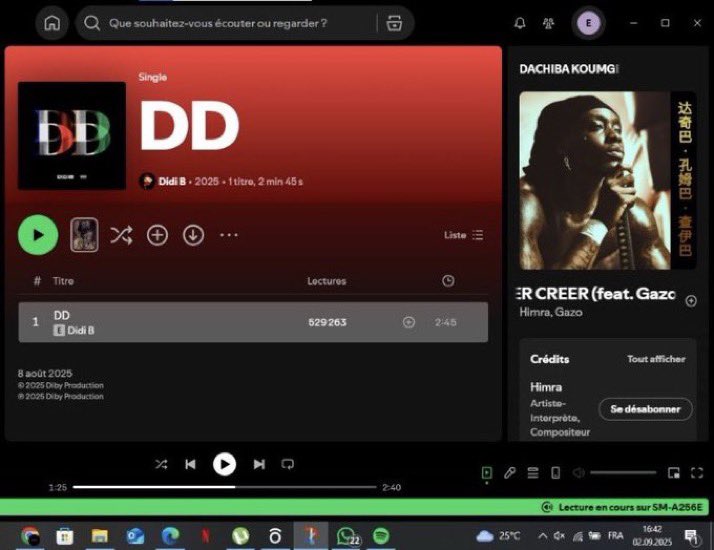Open Himra, Gazo artists link
The image size is (714, 550).
551,312
